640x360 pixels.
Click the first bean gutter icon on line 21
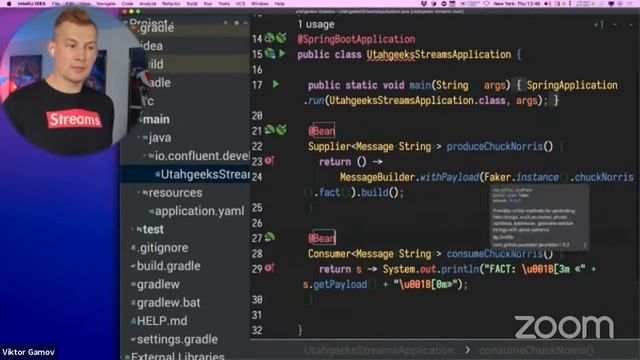[270, 130]
